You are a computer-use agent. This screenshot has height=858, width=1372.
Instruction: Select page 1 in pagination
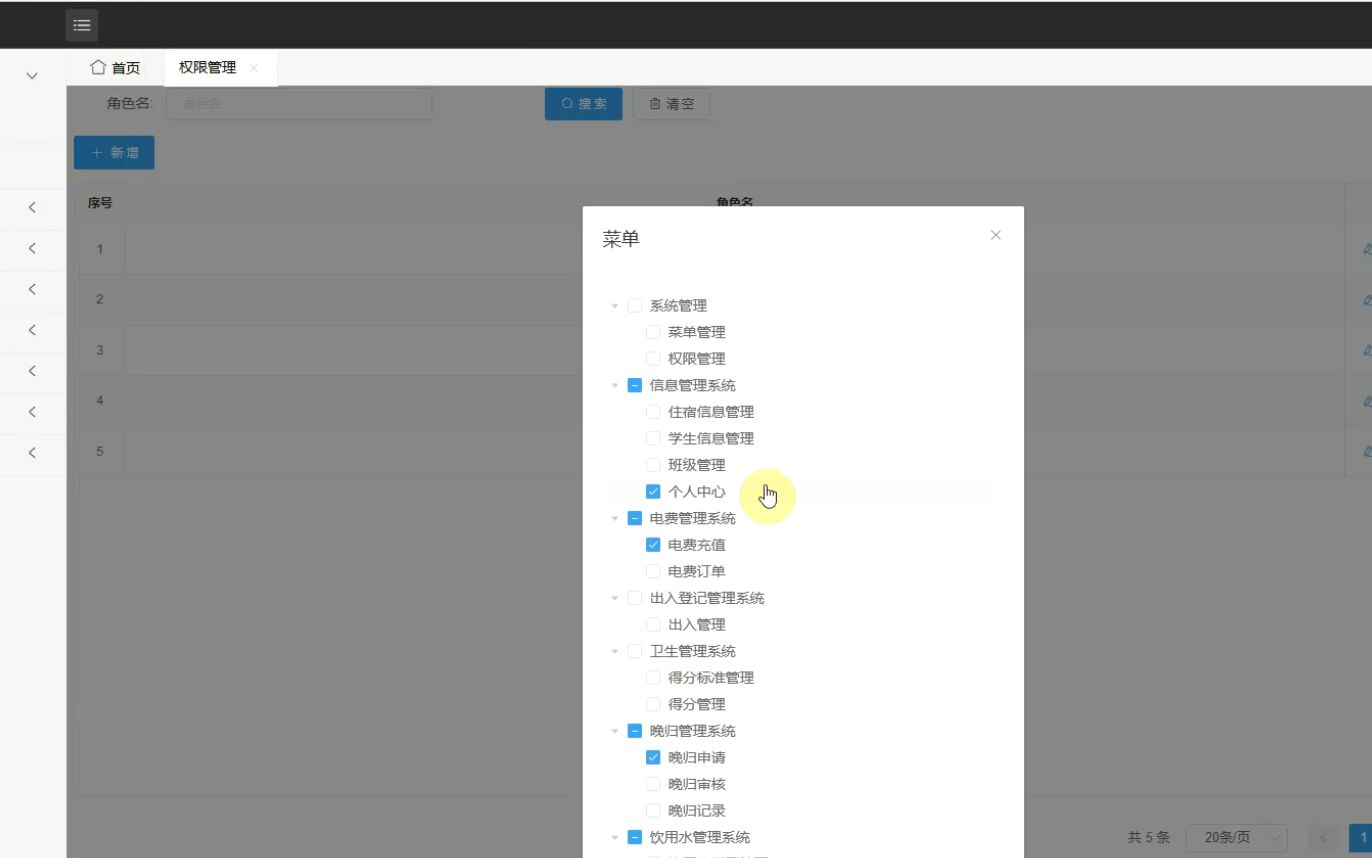(1362, 838)
